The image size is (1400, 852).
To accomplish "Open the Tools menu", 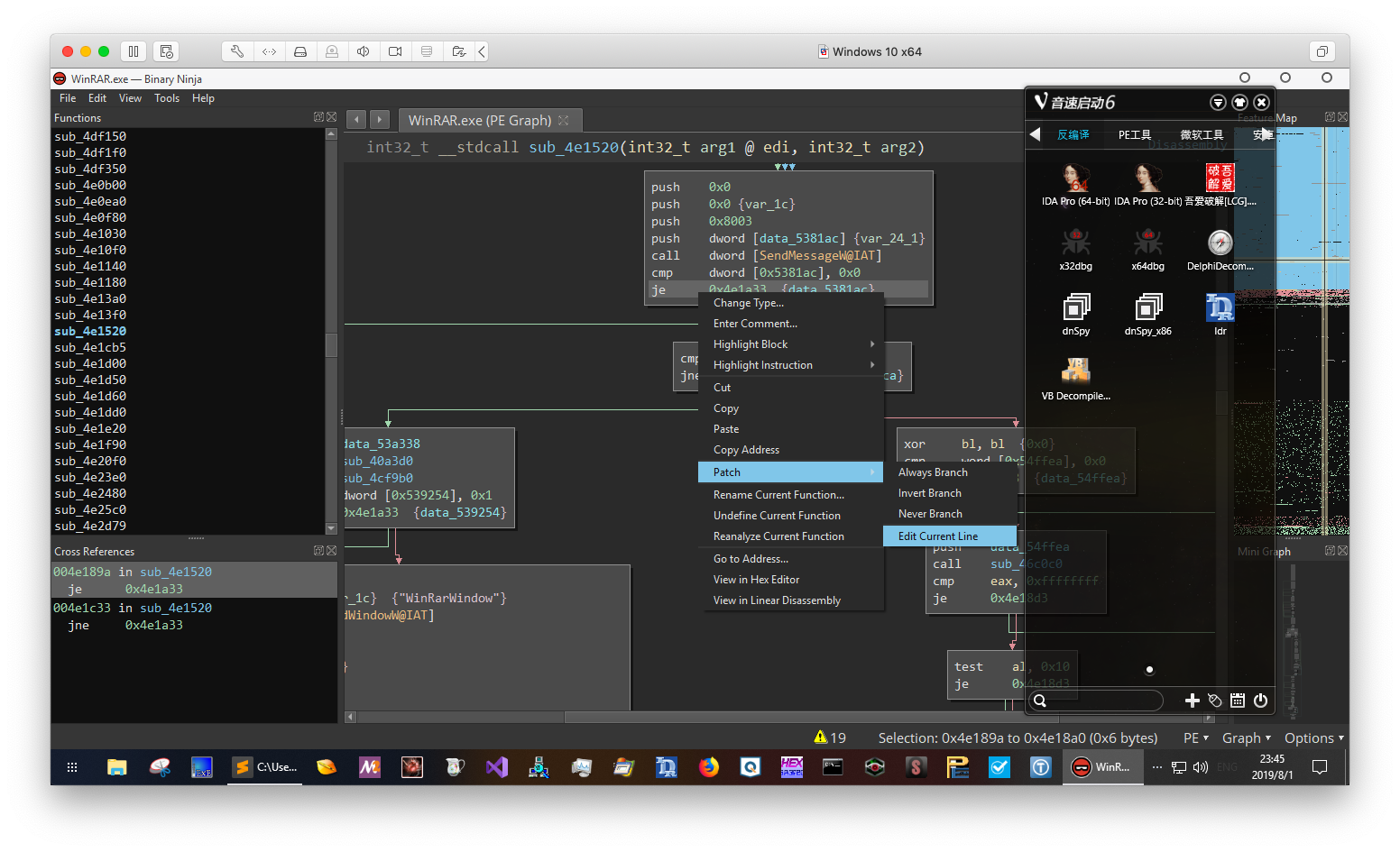I will [x=167, y=98].
